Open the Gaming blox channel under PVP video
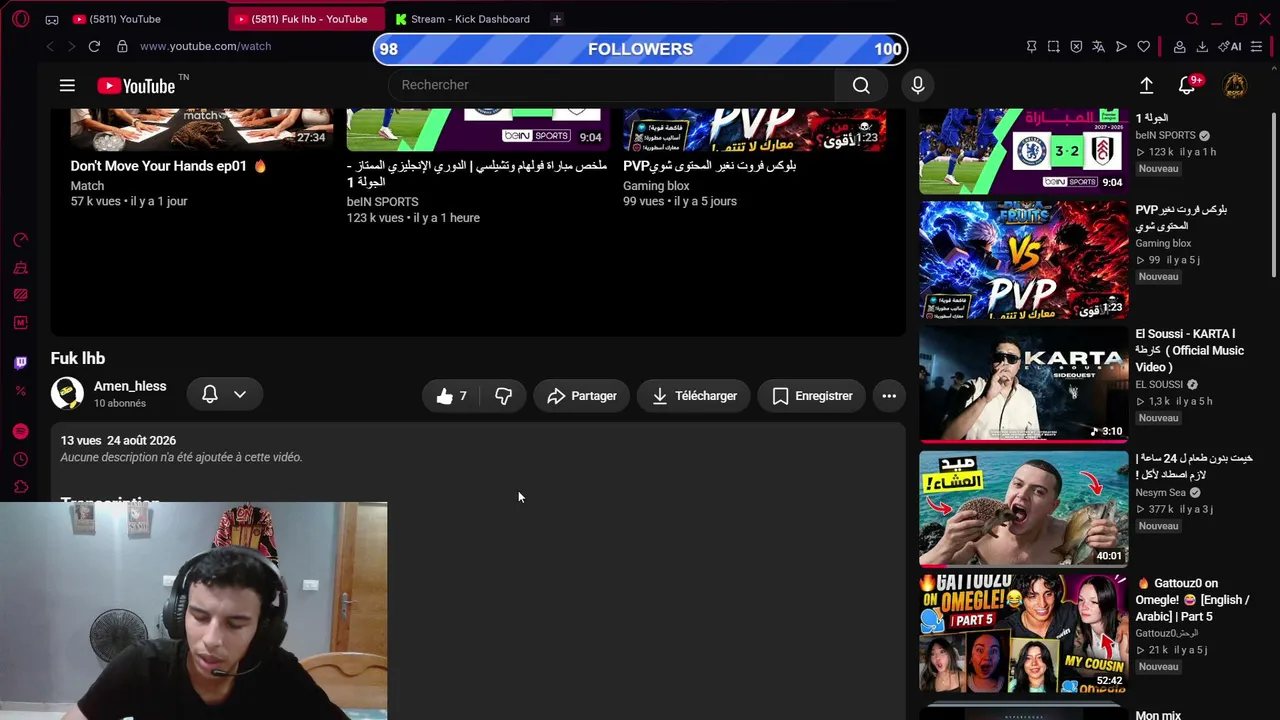 pyautogui.click(x=656, y=185)
